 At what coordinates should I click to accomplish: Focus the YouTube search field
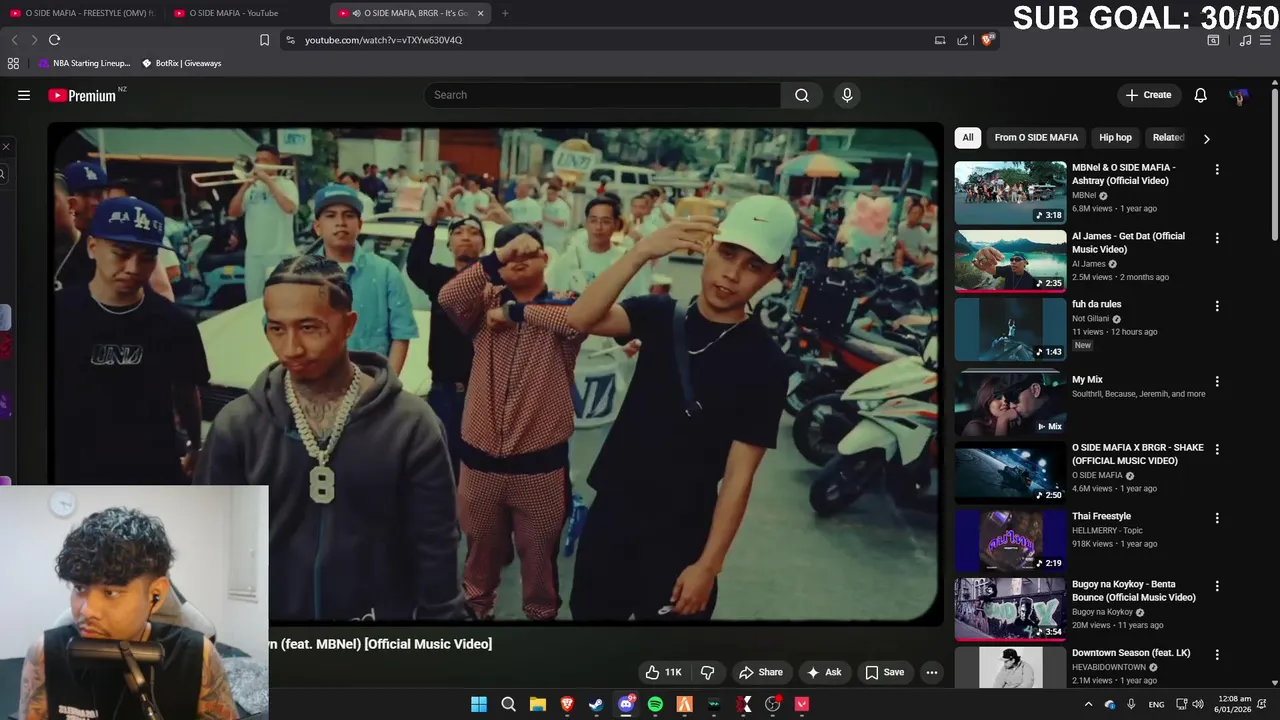click(x=602, y=95)
